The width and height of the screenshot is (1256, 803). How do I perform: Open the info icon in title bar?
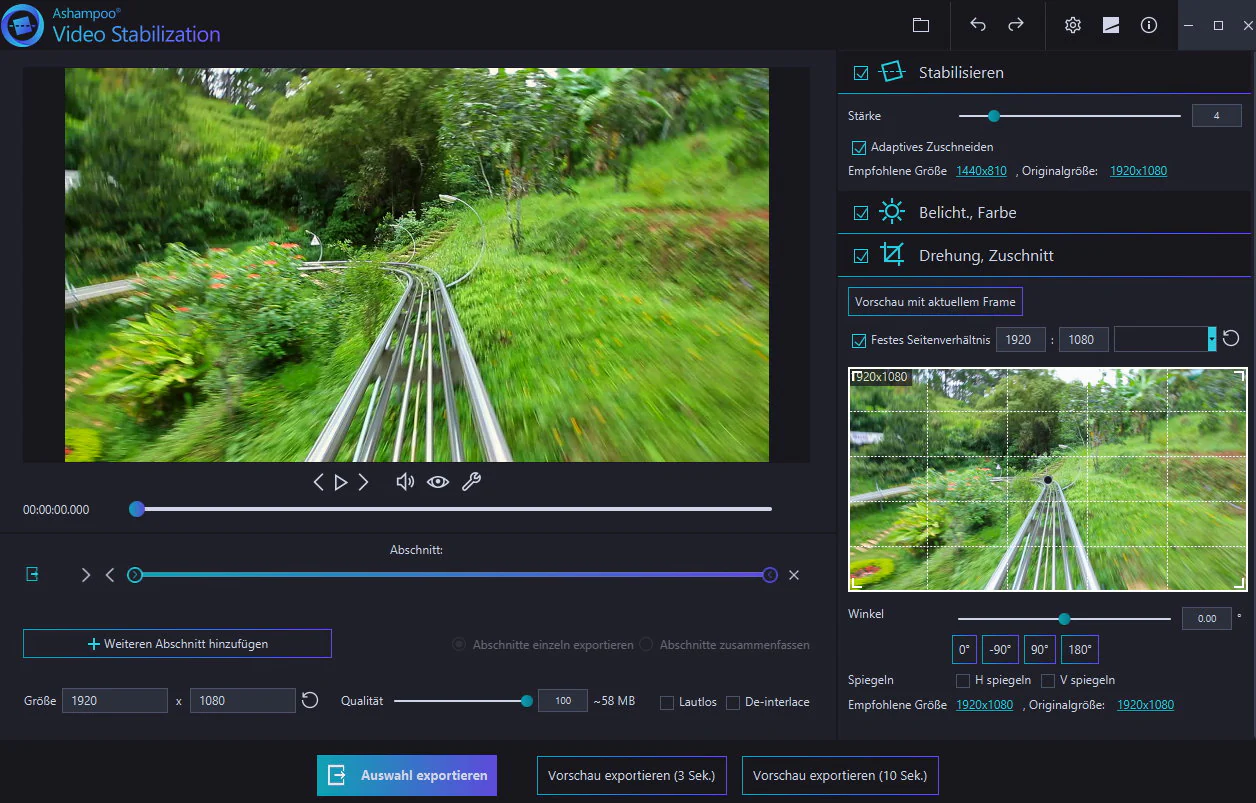coord(1149,25)
